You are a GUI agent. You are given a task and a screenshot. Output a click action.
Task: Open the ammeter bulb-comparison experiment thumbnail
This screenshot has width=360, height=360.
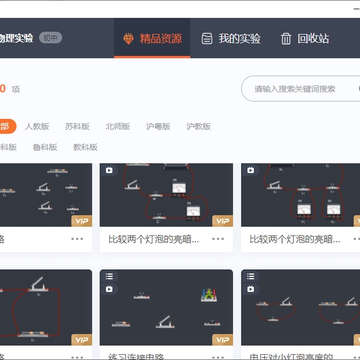point(166,195)
